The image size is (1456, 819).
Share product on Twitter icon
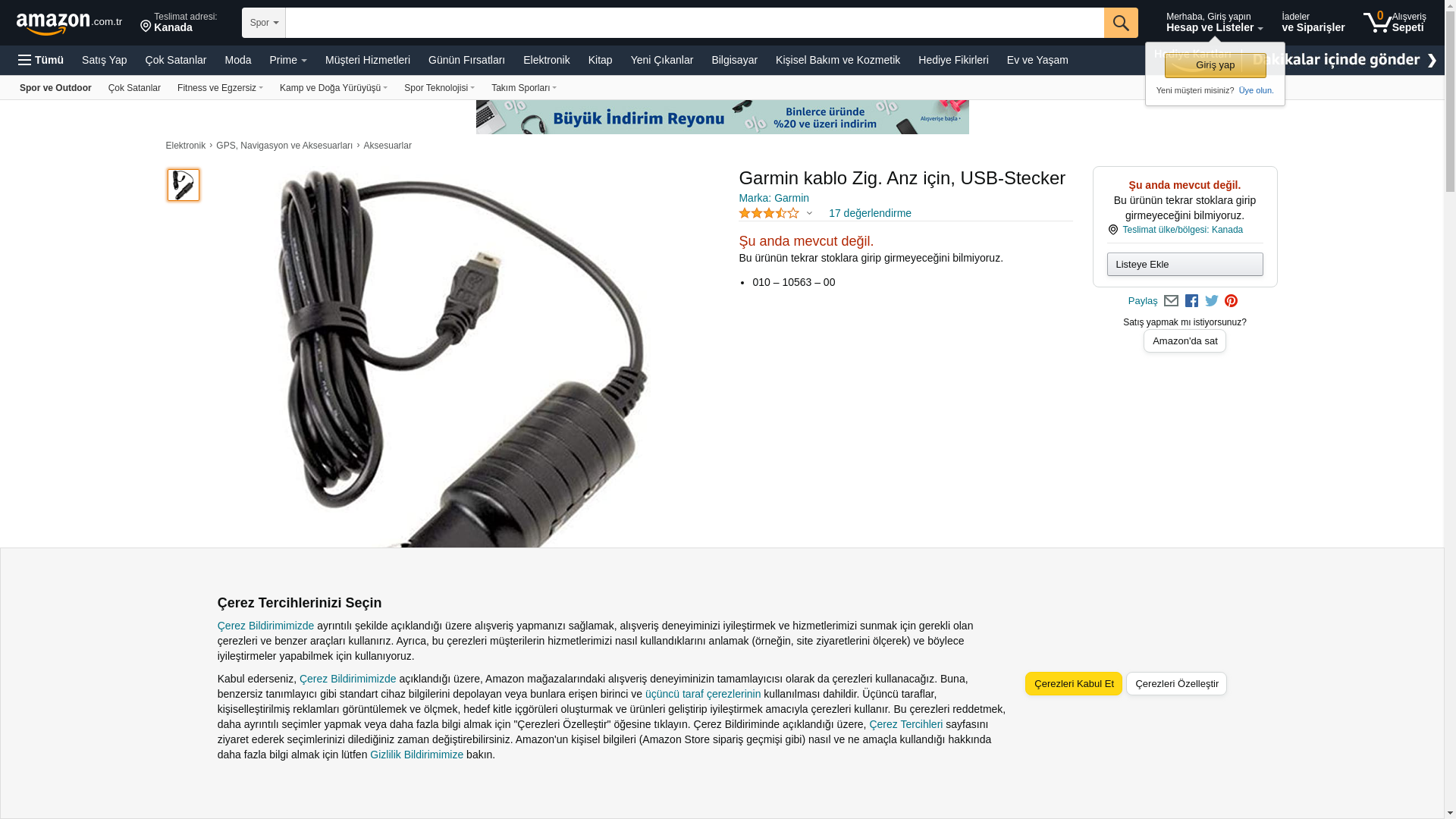click(x=1212, y=301)
